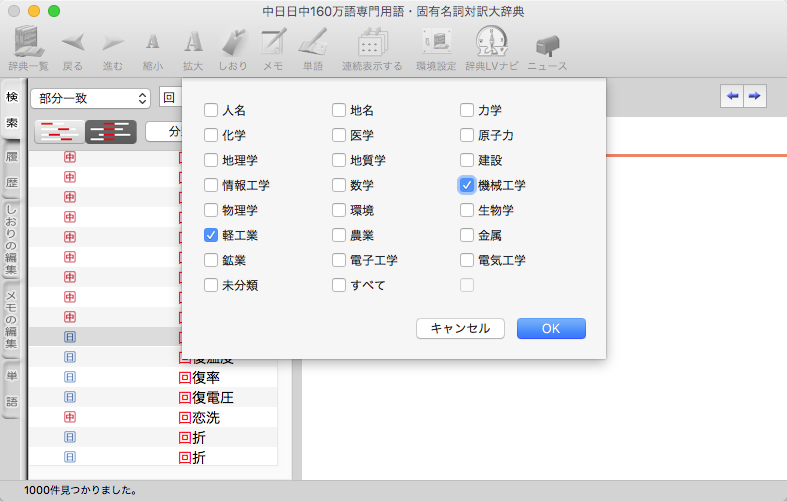The image size is (787, 501).
Task: Enable the 人名 checkbox
Action: tap(211, 110)
